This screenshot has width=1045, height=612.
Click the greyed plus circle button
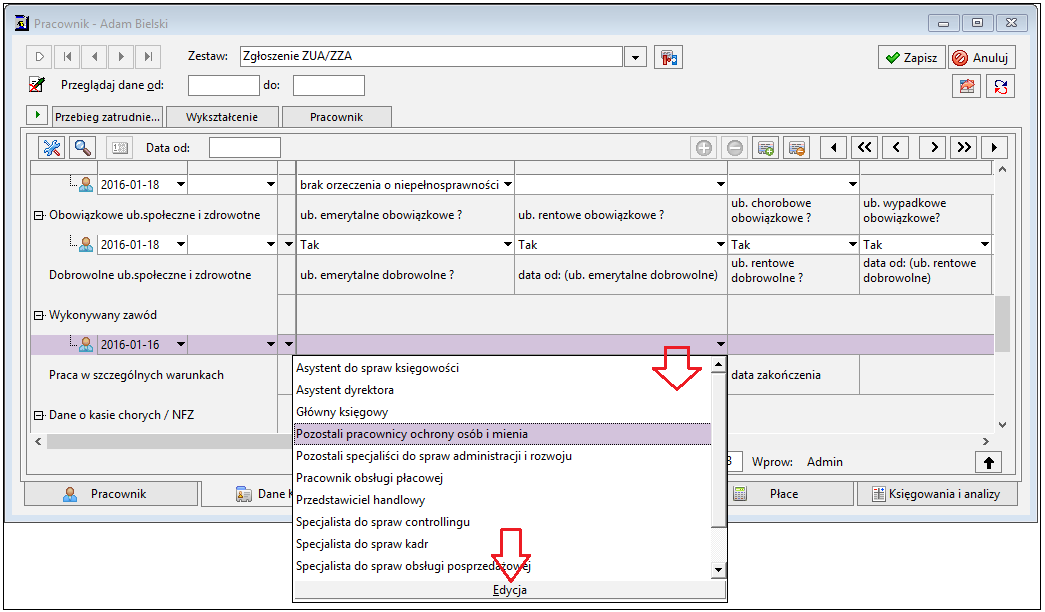[704, 147]
